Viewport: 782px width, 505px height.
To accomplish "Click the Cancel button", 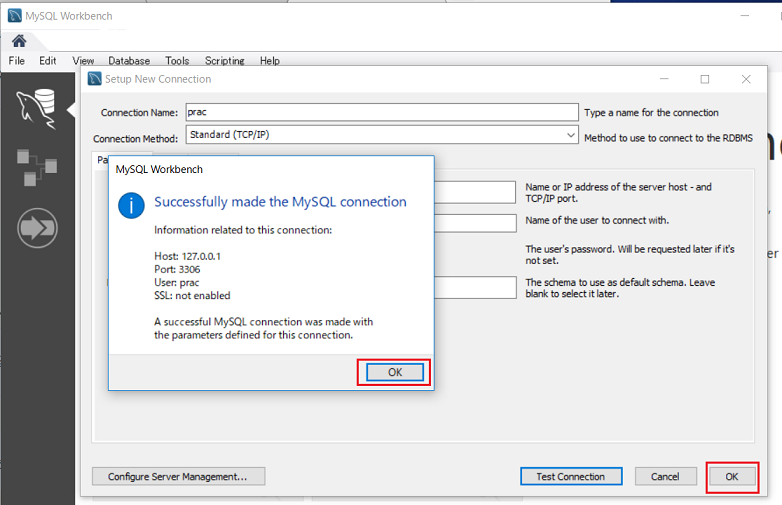I will 665,477.
